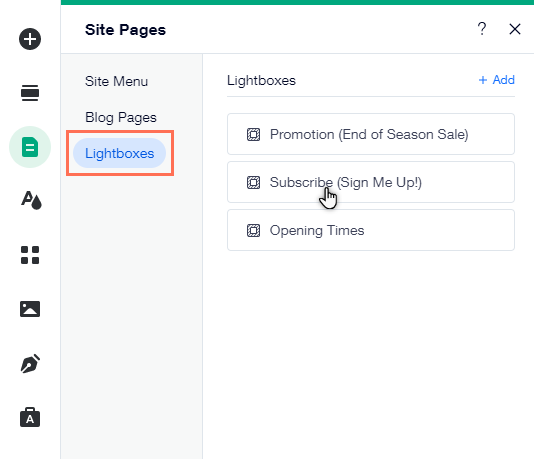This screenshot has width=534, height=459.
Task: Select the Pages & Menu icon
Action: coord(30,147)
